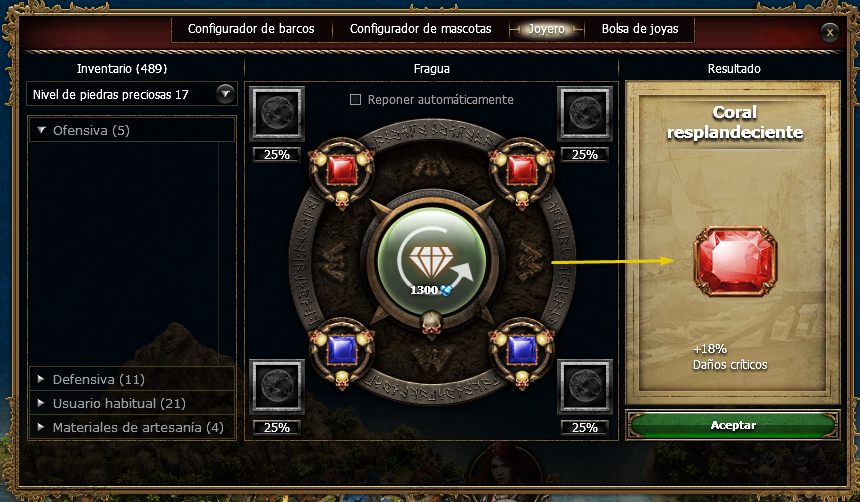
Task: Click the green Aceptar button
Action: (733, 425)
